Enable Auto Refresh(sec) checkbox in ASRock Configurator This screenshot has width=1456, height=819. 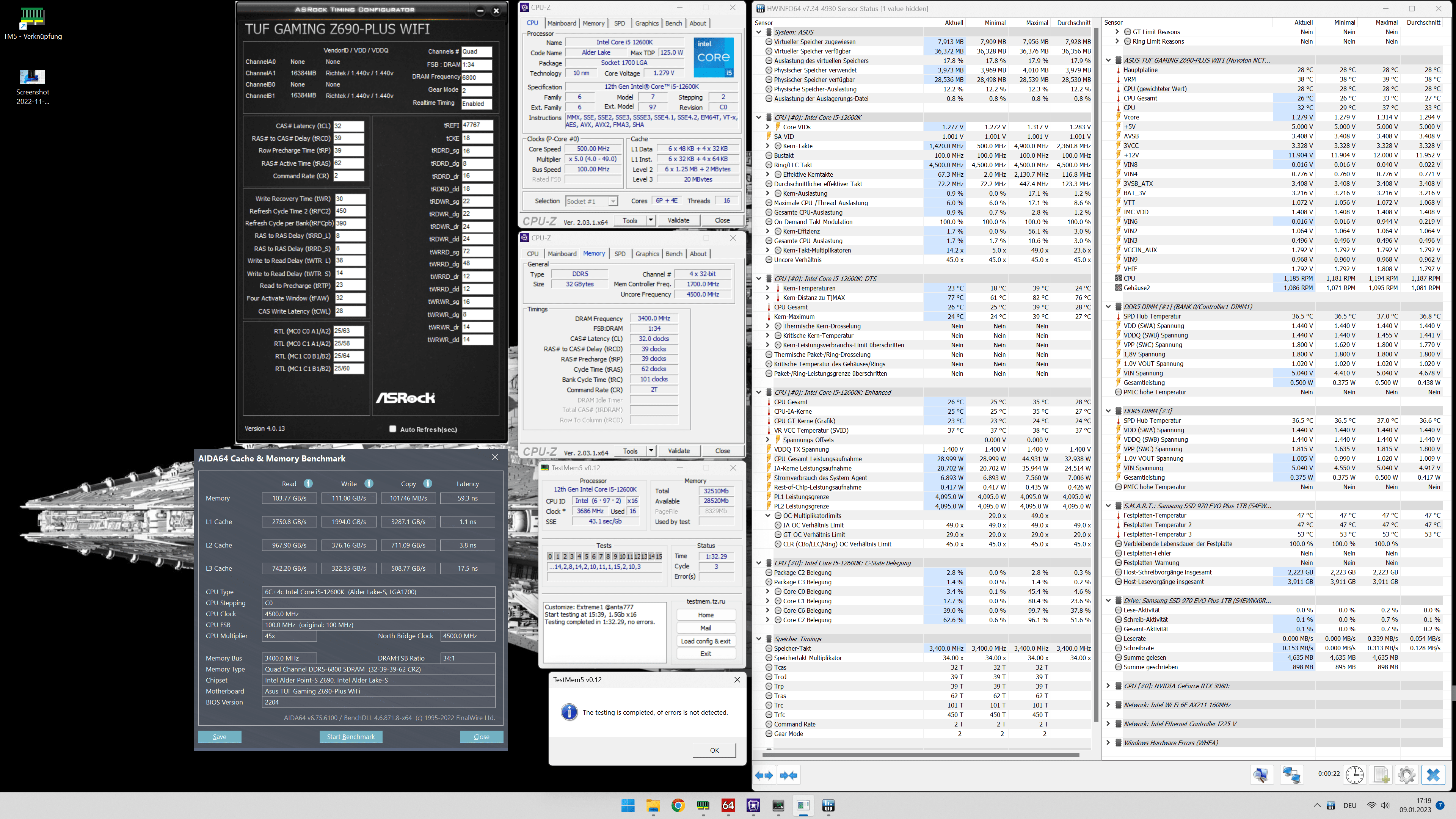(393, 429)
